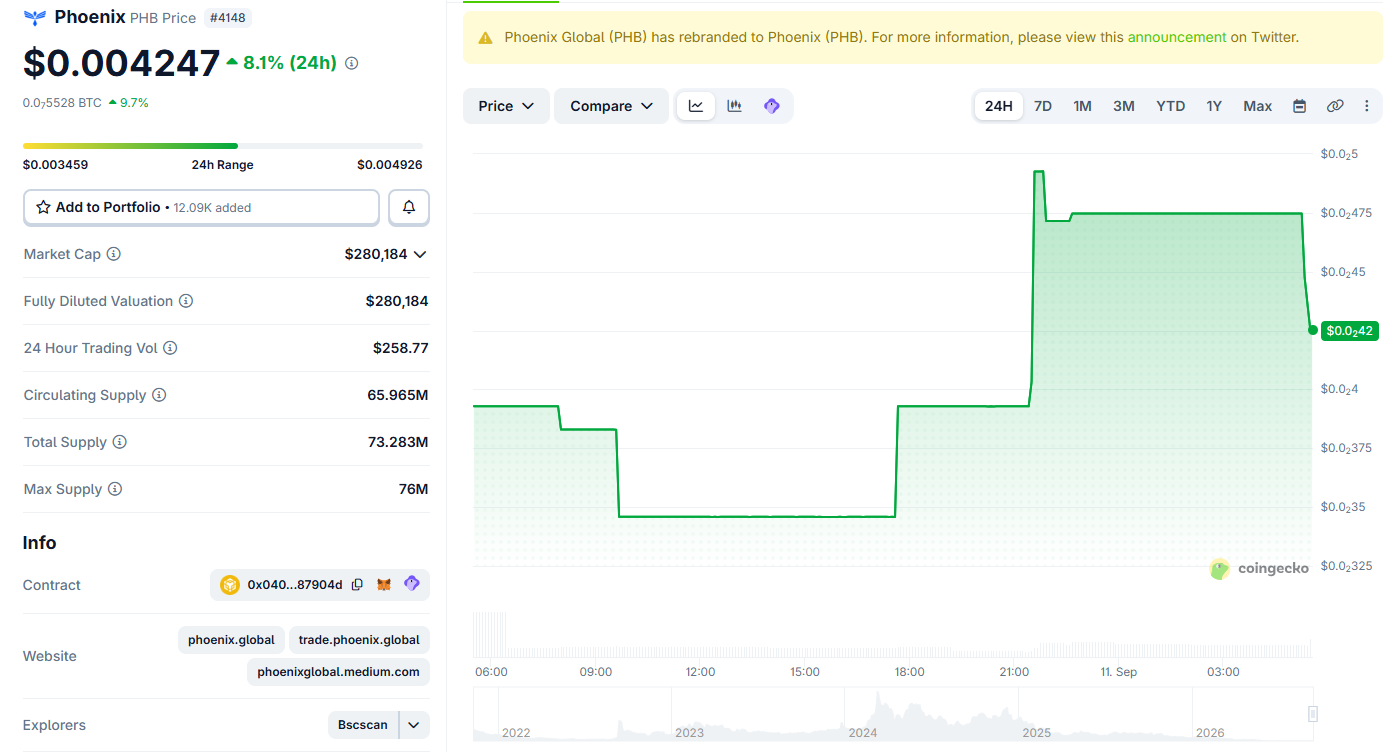Select the 3M time range tab

(x=1124, y=106)
